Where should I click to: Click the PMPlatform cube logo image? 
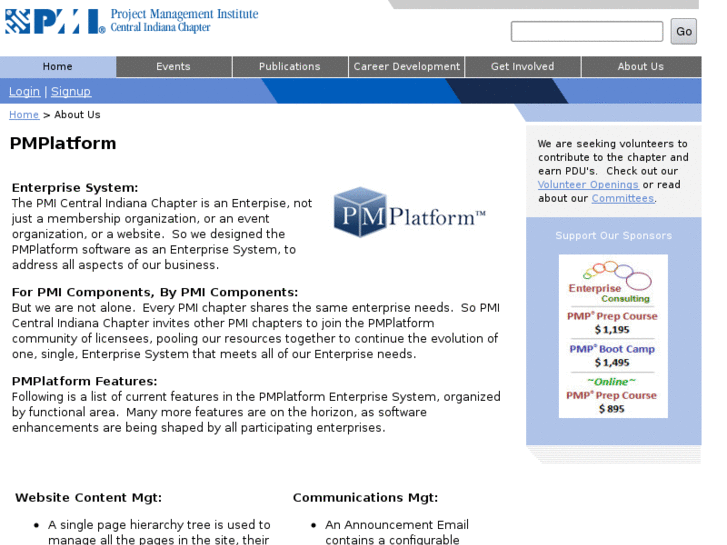pyautogui.click(x=410, y=212)
